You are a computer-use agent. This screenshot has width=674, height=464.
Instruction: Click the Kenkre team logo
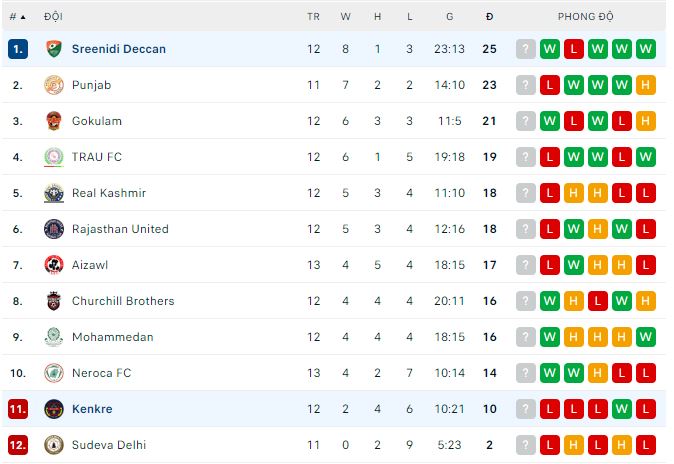pos(54,409)
